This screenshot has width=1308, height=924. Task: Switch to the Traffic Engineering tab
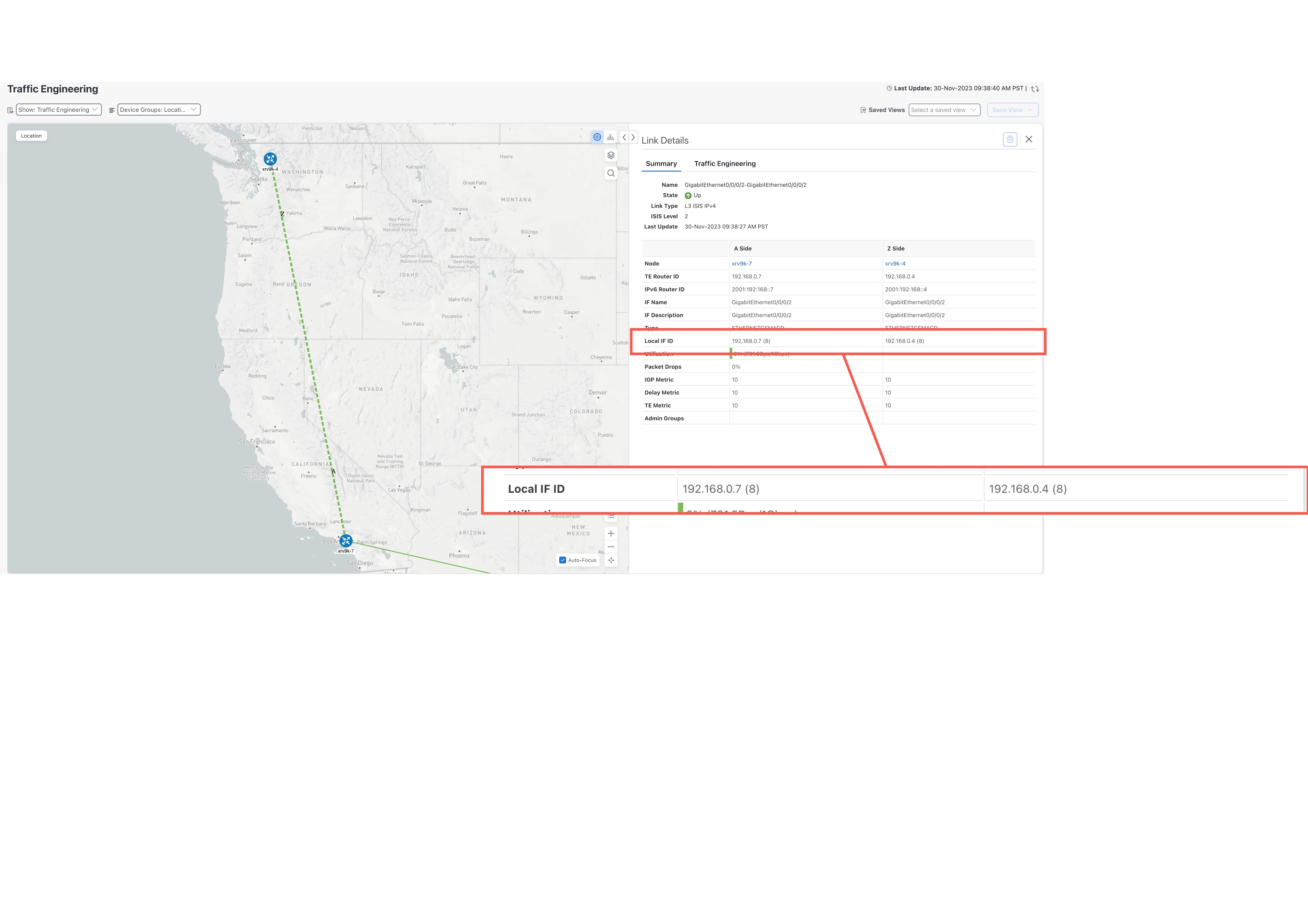[725, 164]
